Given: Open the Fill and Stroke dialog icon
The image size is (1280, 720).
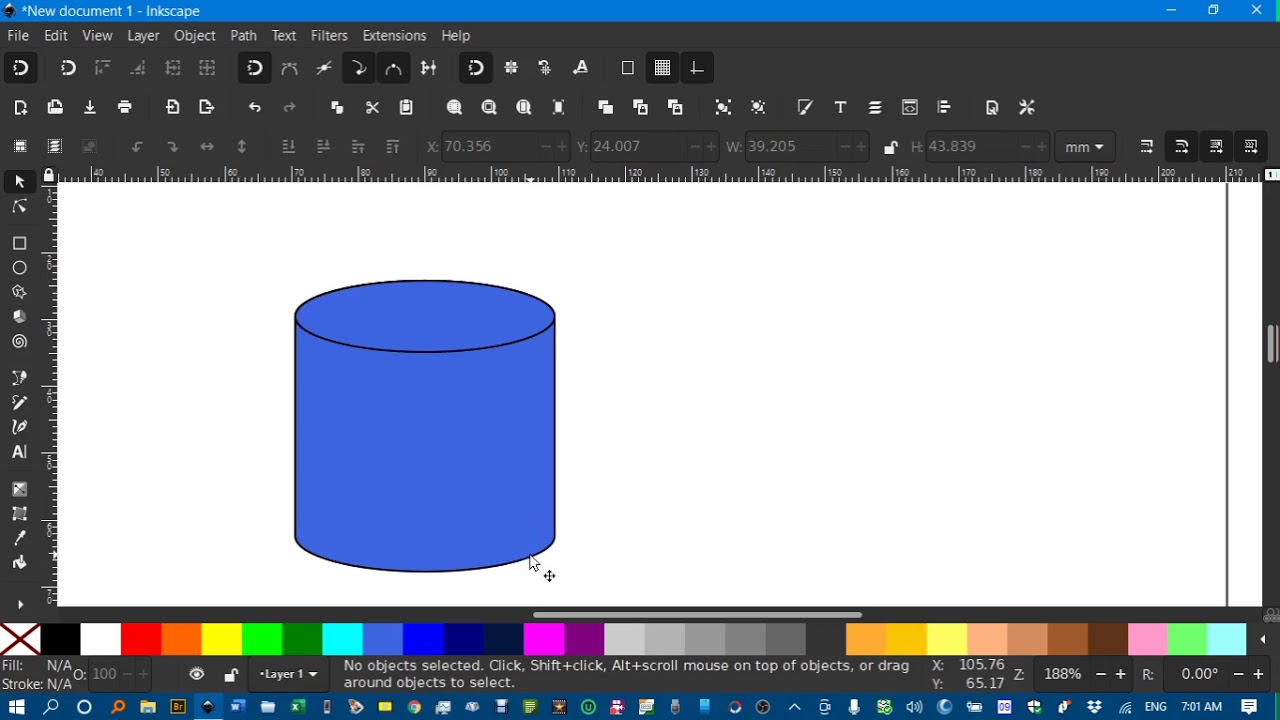Looking at the screenshot, I should 805,108.
